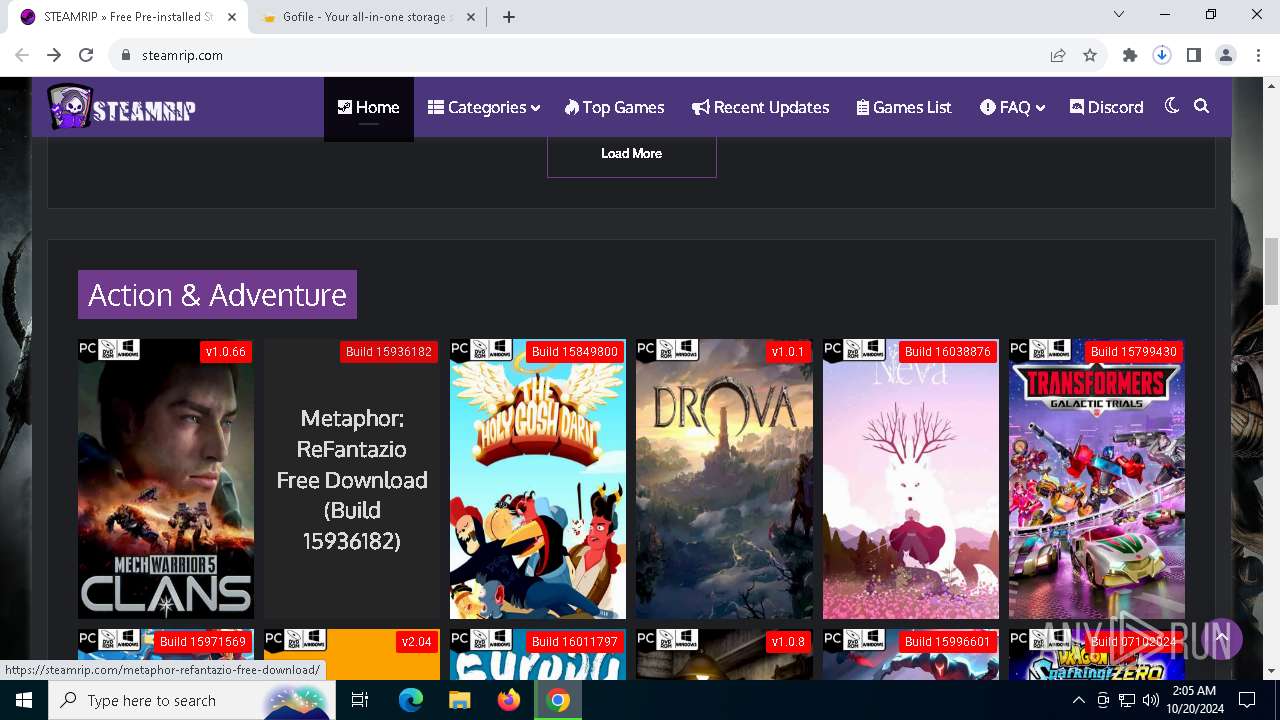1280x720 pixels.
Task: Click the v1.0.1 version badge on Drova
Action: 788,352
